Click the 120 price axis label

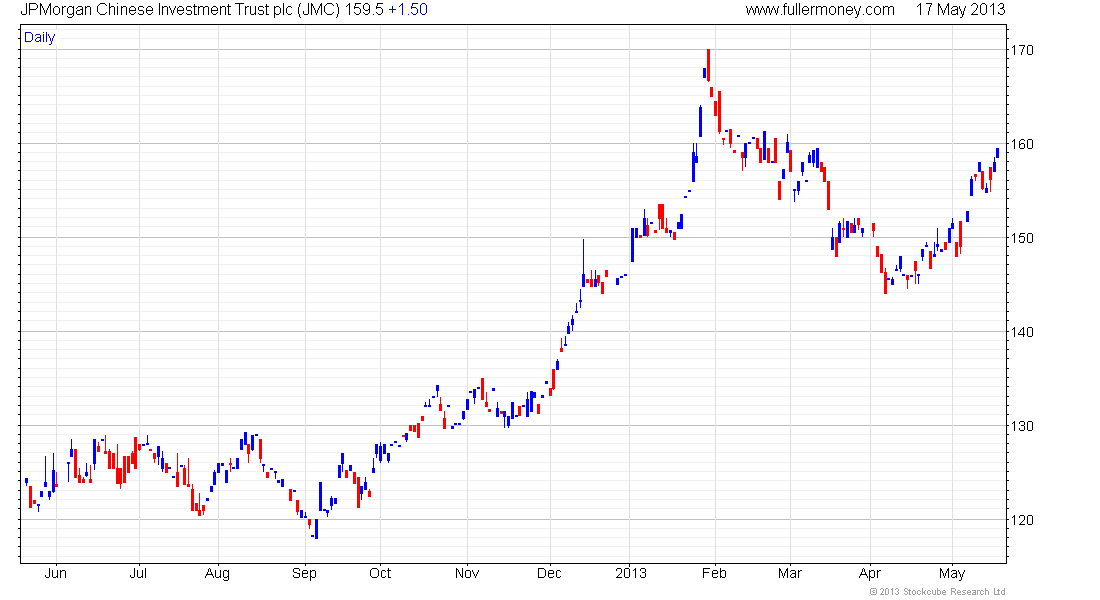pos(1021,521)
